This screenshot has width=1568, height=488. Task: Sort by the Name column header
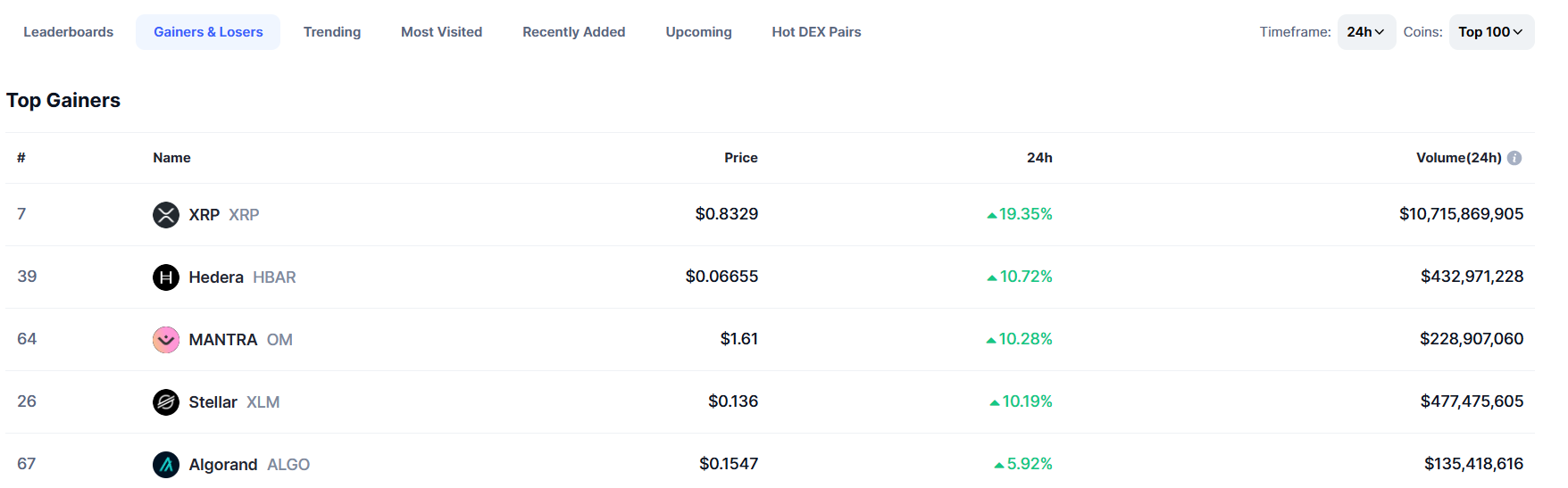pos(171,158)
